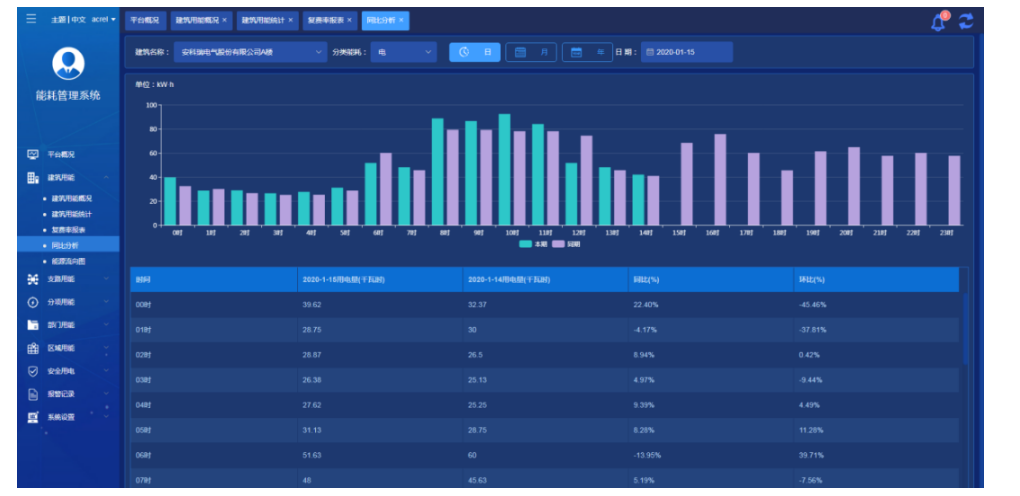Click the 系统设置 computer icon in sidebar
The width and height of the screenshot is (1020, 496).
(x=33, y=417)
